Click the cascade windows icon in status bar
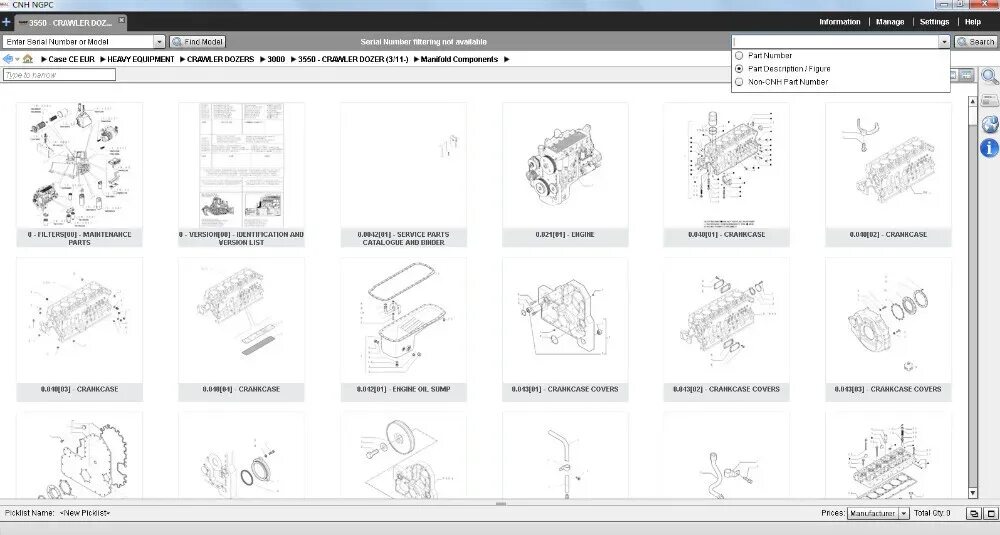 point(973,513)
